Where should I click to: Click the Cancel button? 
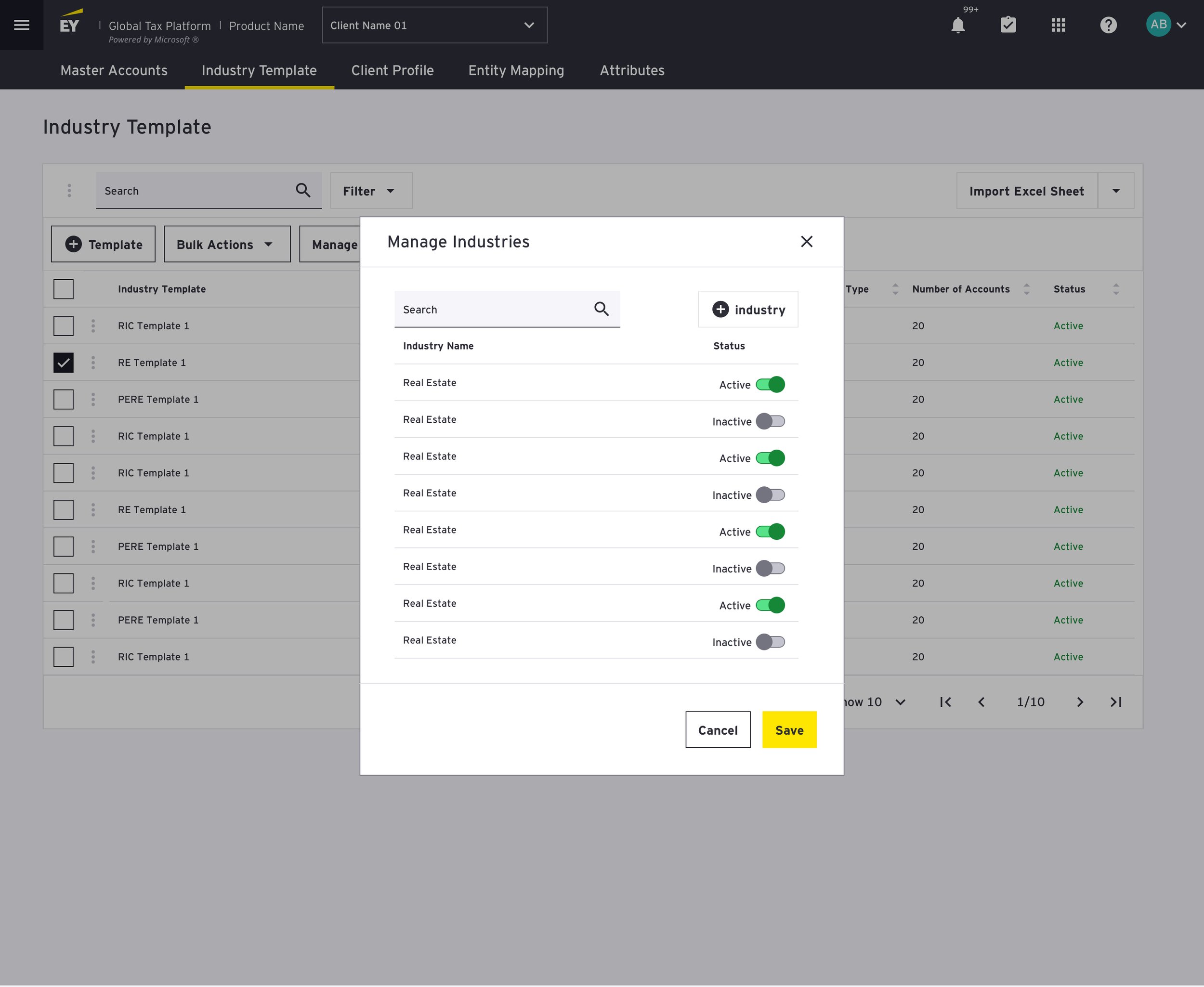[718, 729]
